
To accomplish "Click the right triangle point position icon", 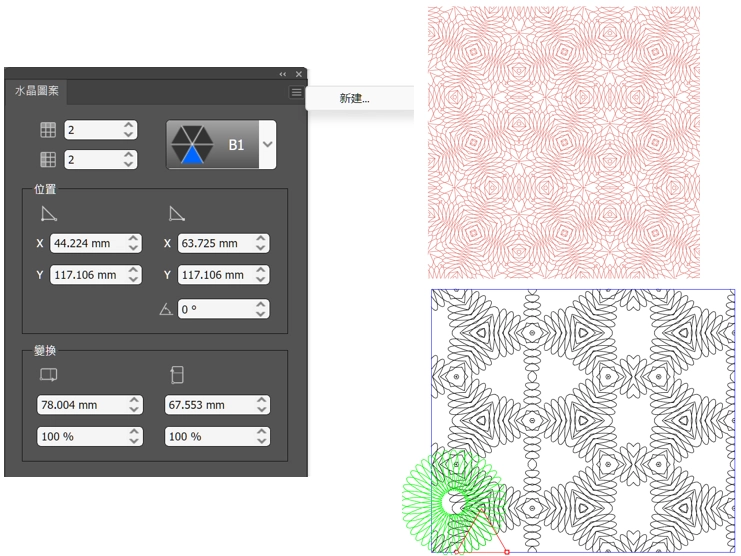I will (176, 214).
